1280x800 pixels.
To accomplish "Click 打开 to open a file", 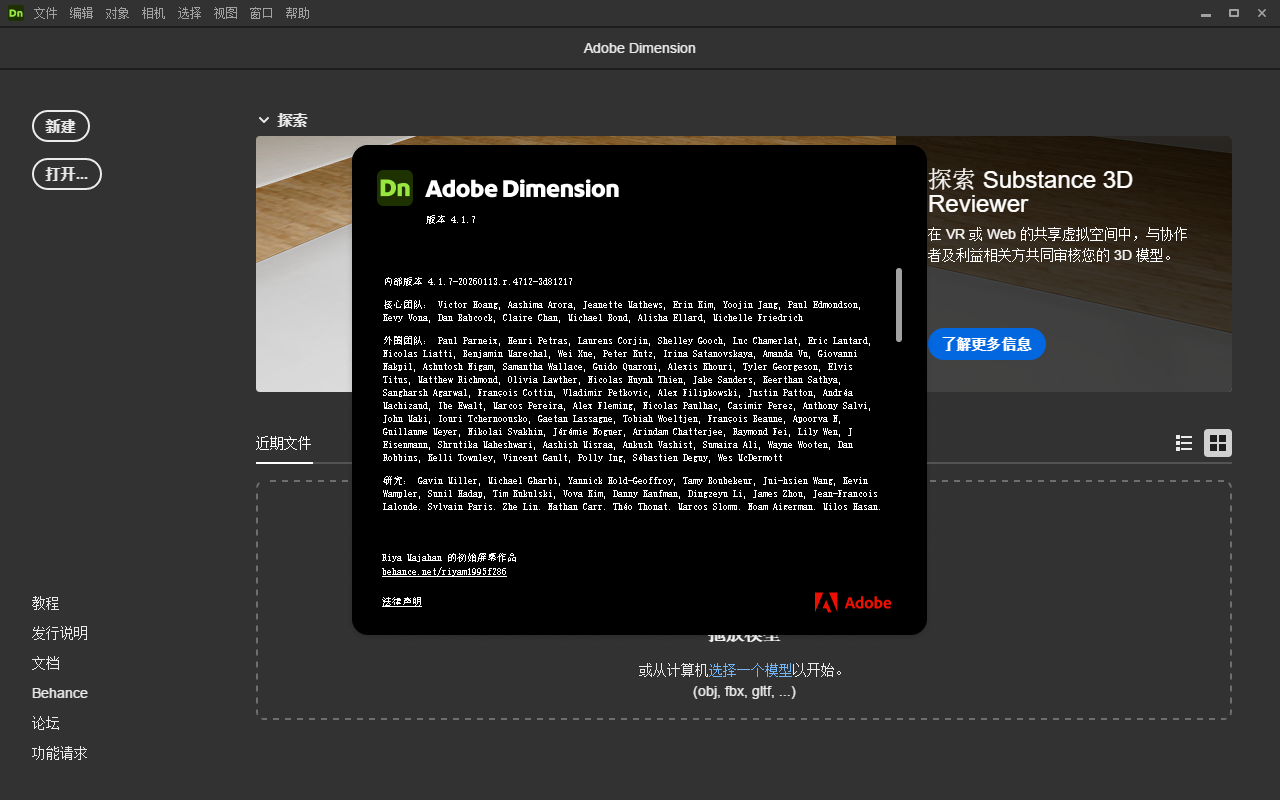I will tap(66, 173).
